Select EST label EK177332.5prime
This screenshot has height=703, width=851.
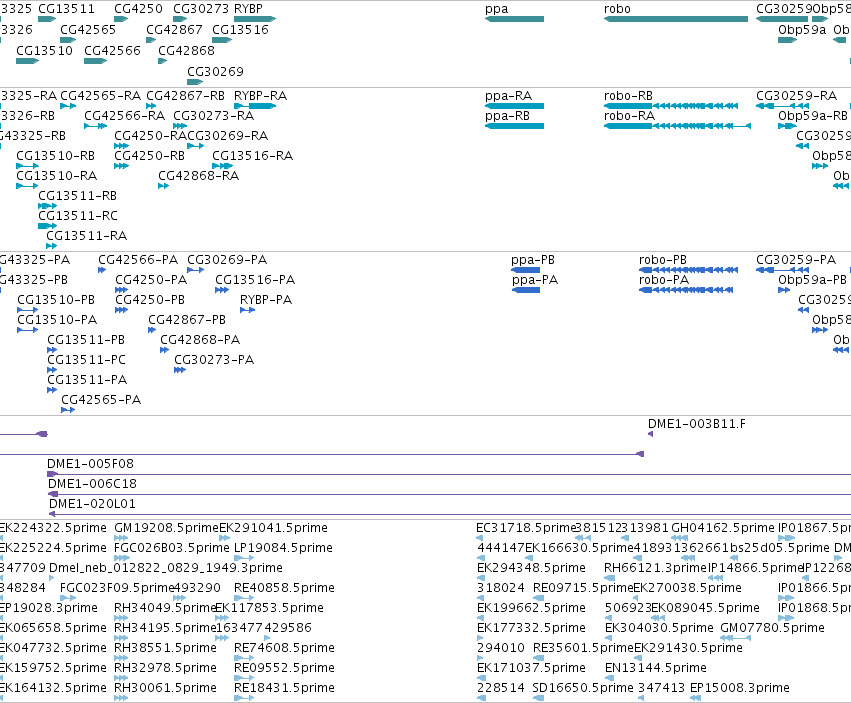[531, 628]
